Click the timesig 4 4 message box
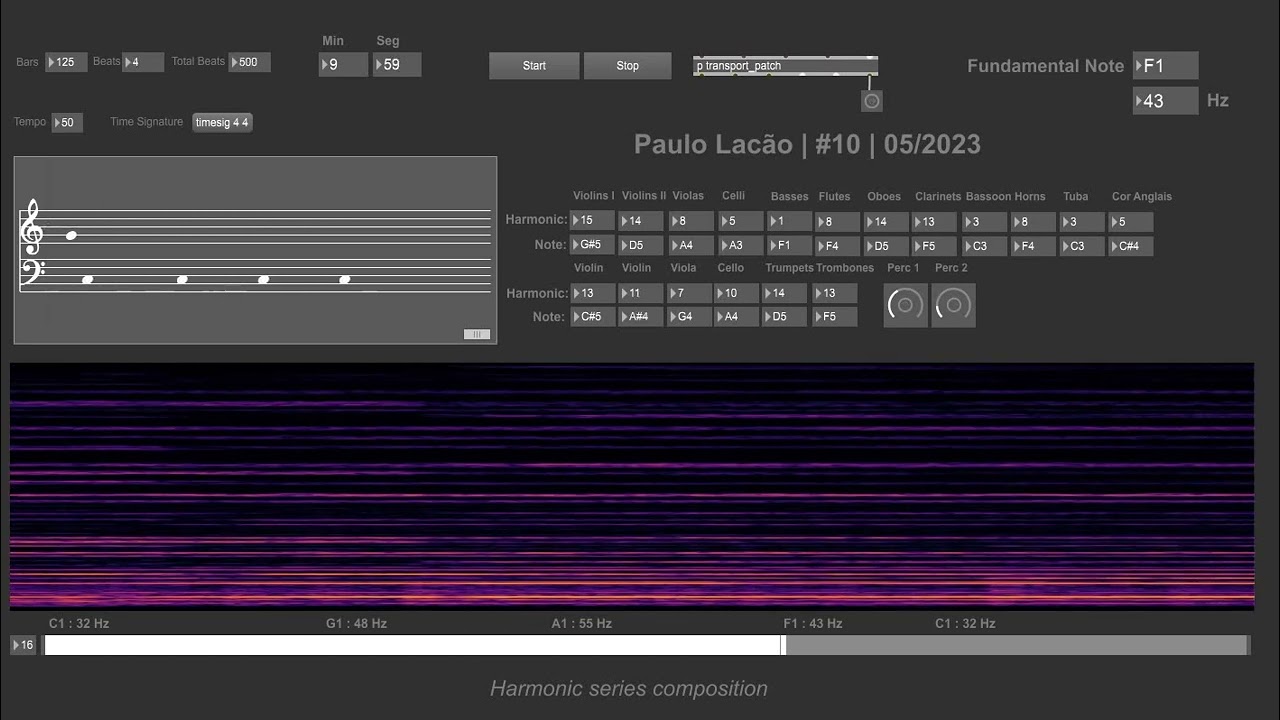 click(222, 123)
